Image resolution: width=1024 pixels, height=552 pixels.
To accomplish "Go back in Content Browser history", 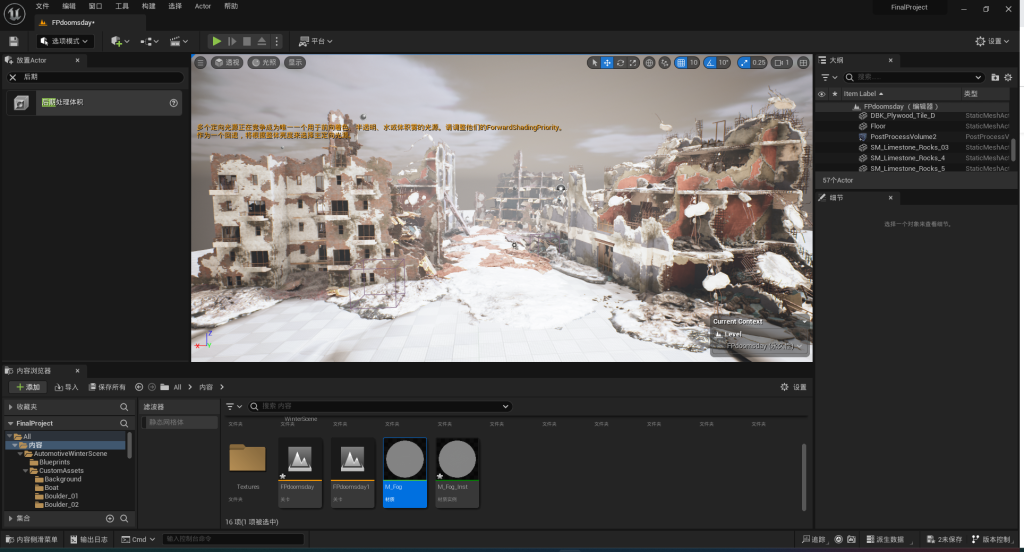I will point(139,387).
